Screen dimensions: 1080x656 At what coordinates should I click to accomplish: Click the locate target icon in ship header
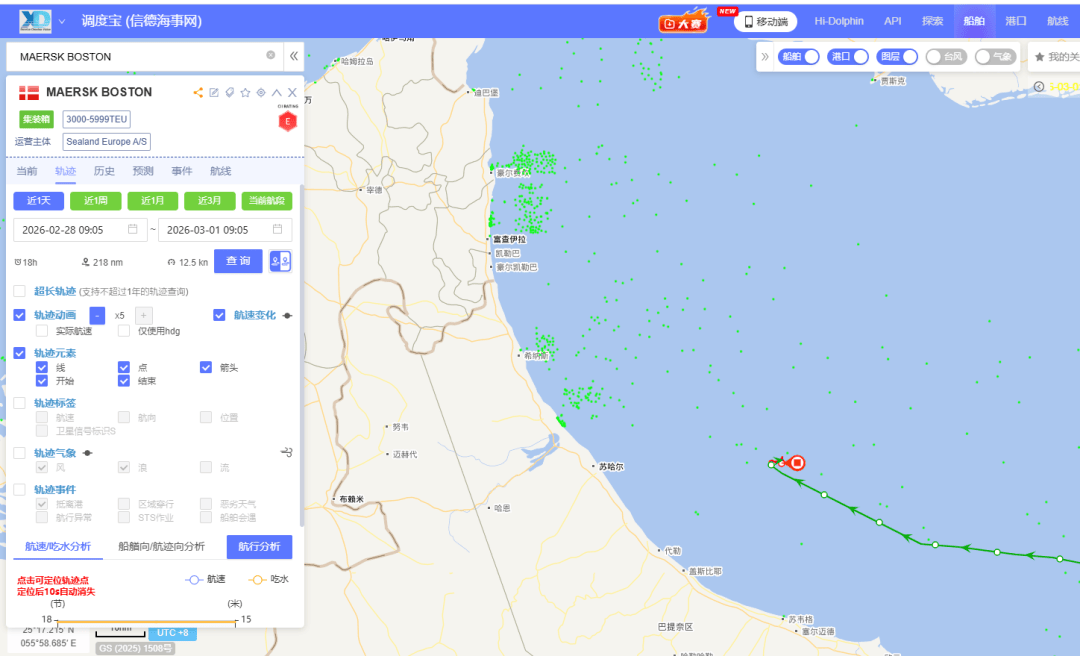click(261, 93)
